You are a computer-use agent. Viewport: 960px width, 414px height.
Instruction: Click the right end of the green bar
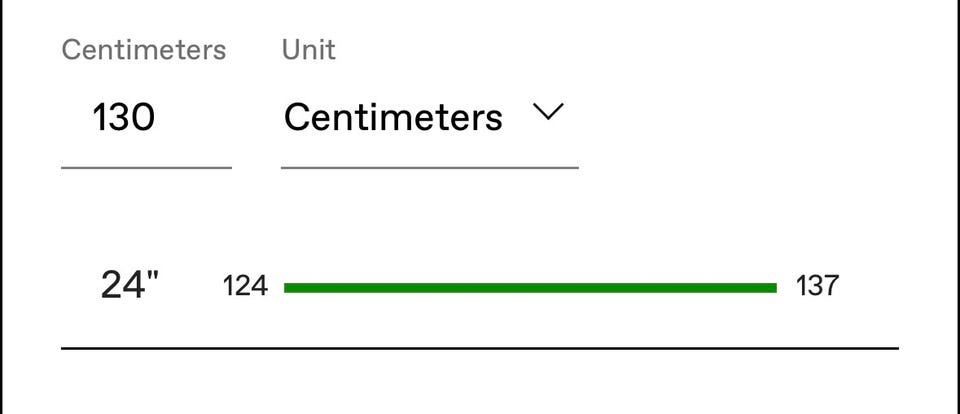[773, 288]
